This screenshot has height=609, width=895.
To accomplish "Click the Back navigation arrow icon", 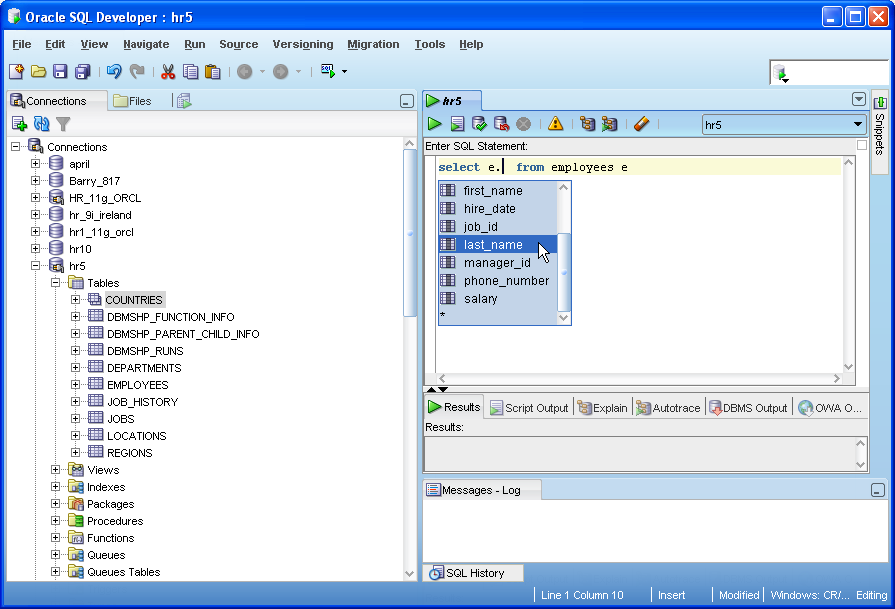I will (245, 71).
